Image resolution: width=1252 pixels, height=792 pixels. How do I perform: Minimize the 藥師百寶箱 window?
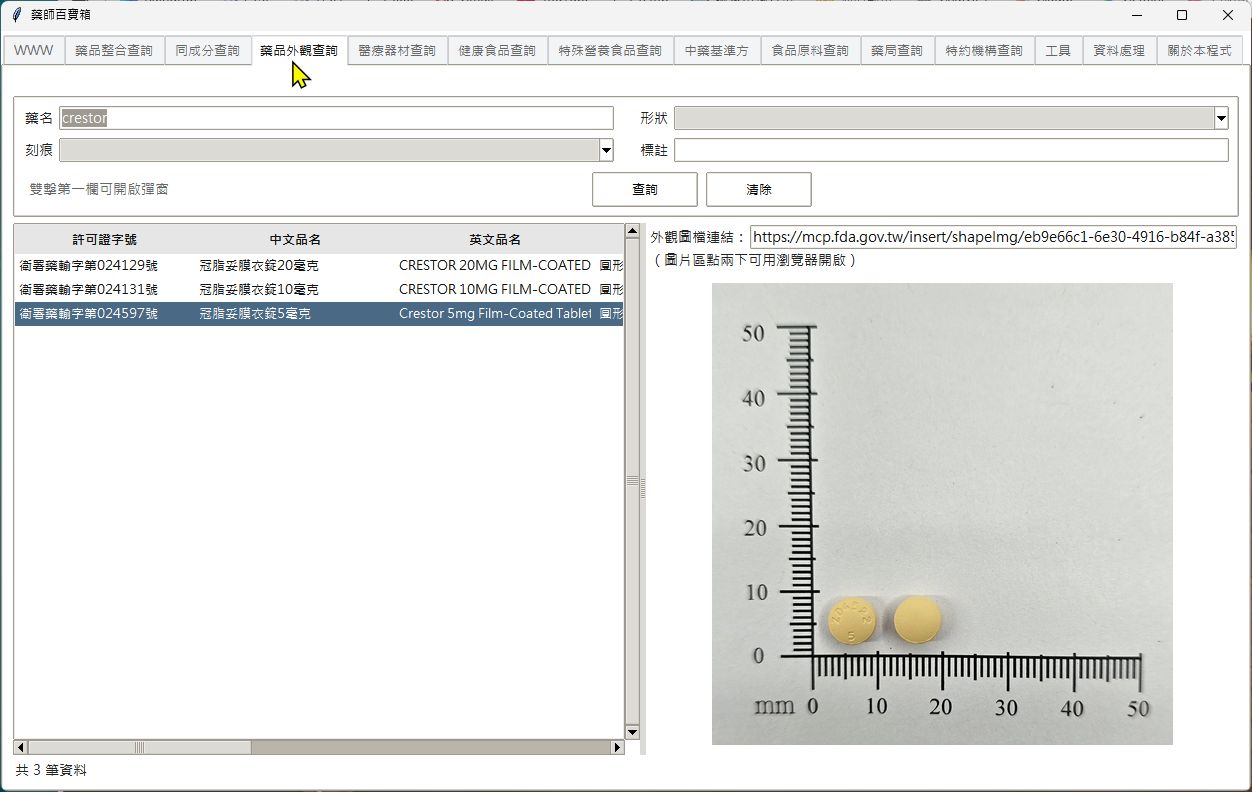pos(1137,15)
